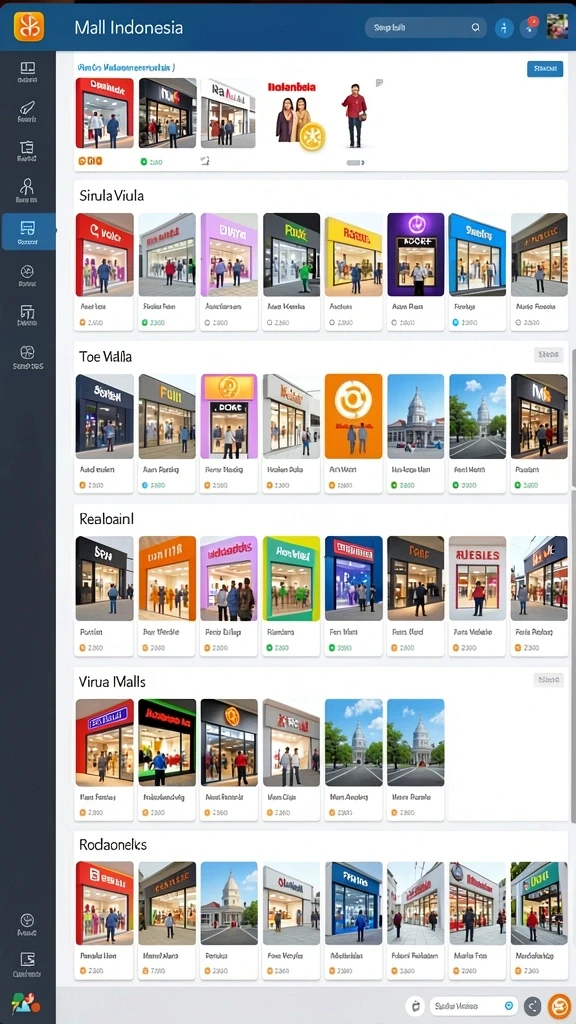Open the orange Mall Indonesia logo icon

29,27
